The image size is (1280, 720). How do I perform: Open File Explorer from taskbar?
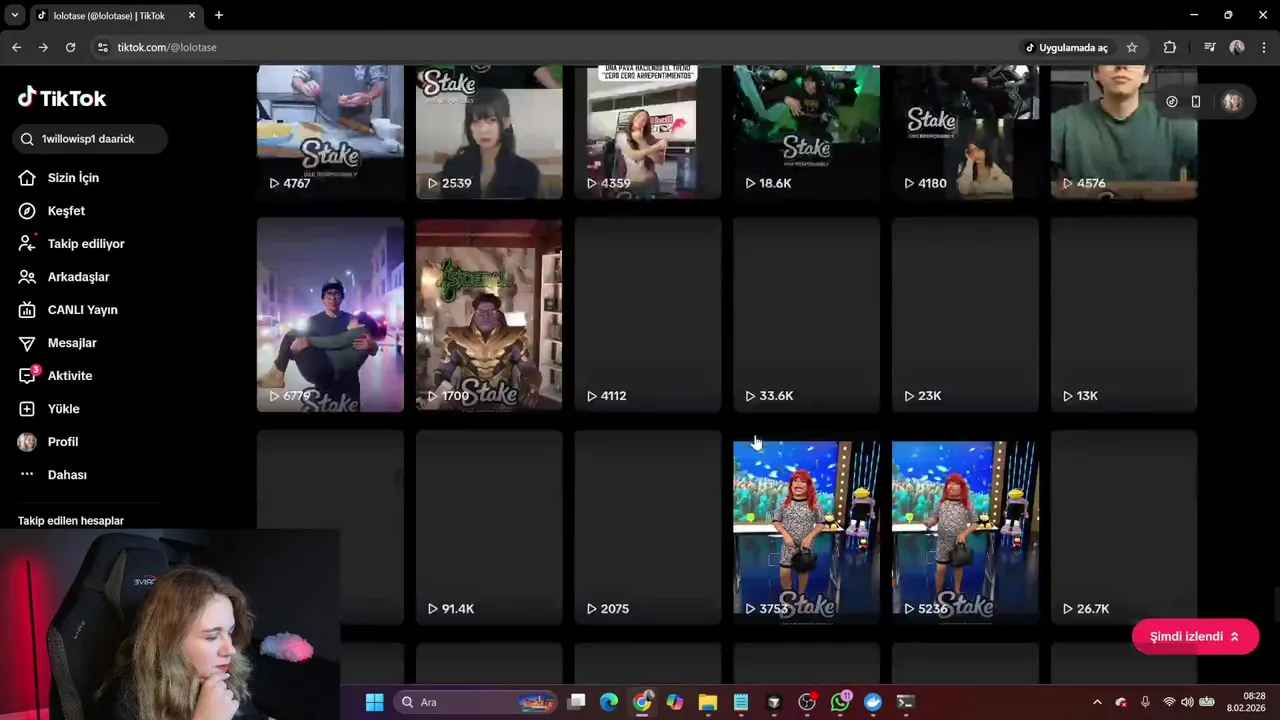[708, 702]
